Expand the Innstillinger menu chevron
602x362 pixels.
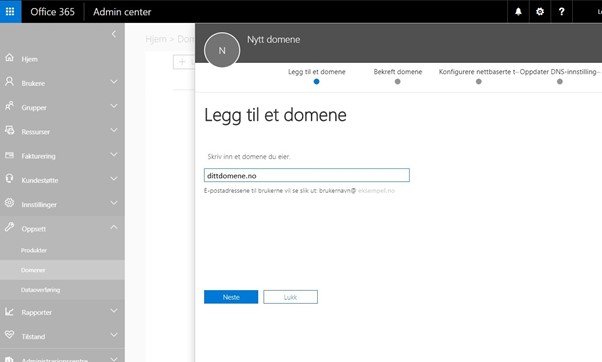pyautogui.click(x=114, y=203)
